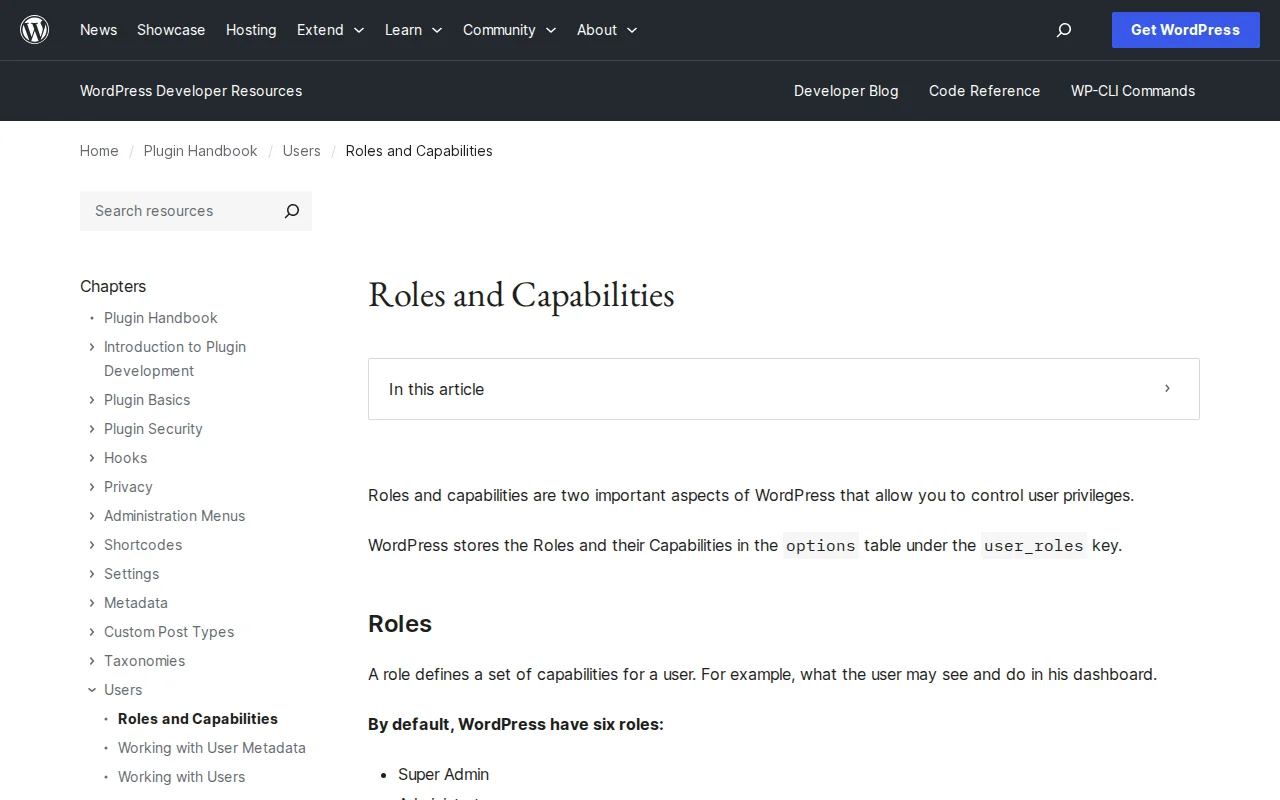Viewport: 1280px width, 800px height.
Task: Click the arrow icon beside Hooks chapter
Action: [x=92, y=458]
